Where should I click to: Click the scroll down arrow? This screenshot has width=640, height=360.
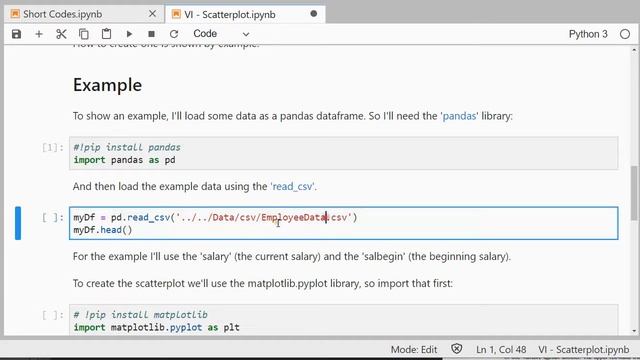[x=634, y=331]
